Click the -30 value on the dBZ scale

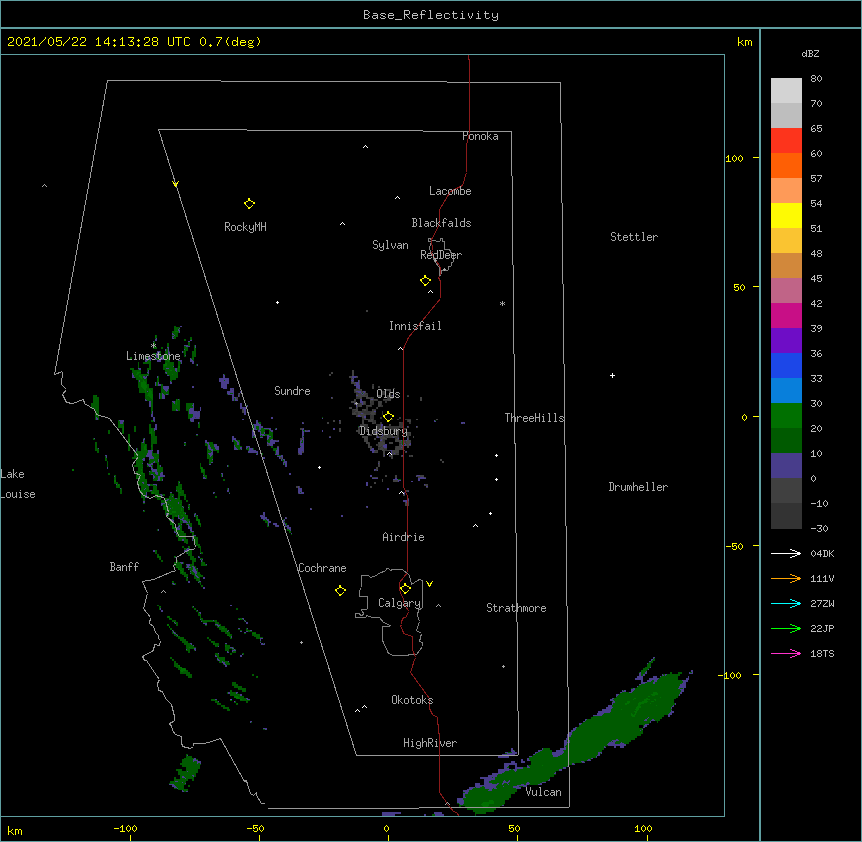(819, 528)
